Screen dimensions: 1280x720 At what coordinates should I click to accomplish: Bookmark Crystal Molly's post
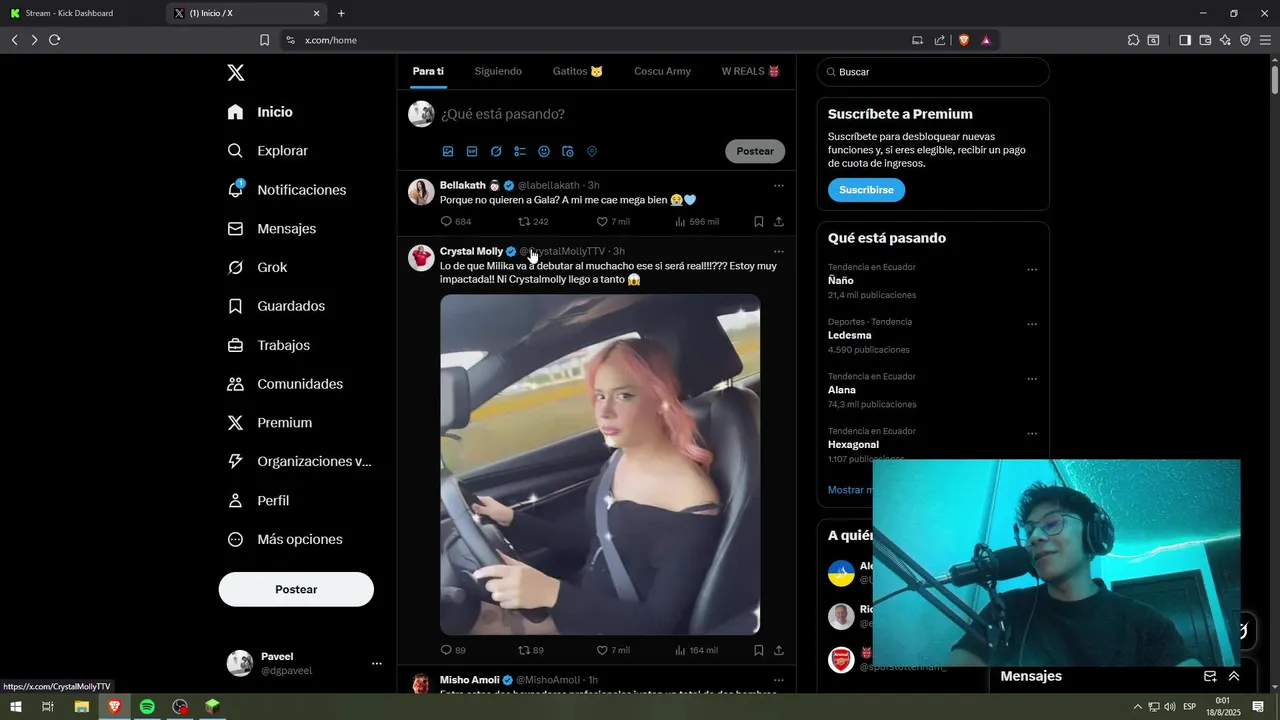759,650
